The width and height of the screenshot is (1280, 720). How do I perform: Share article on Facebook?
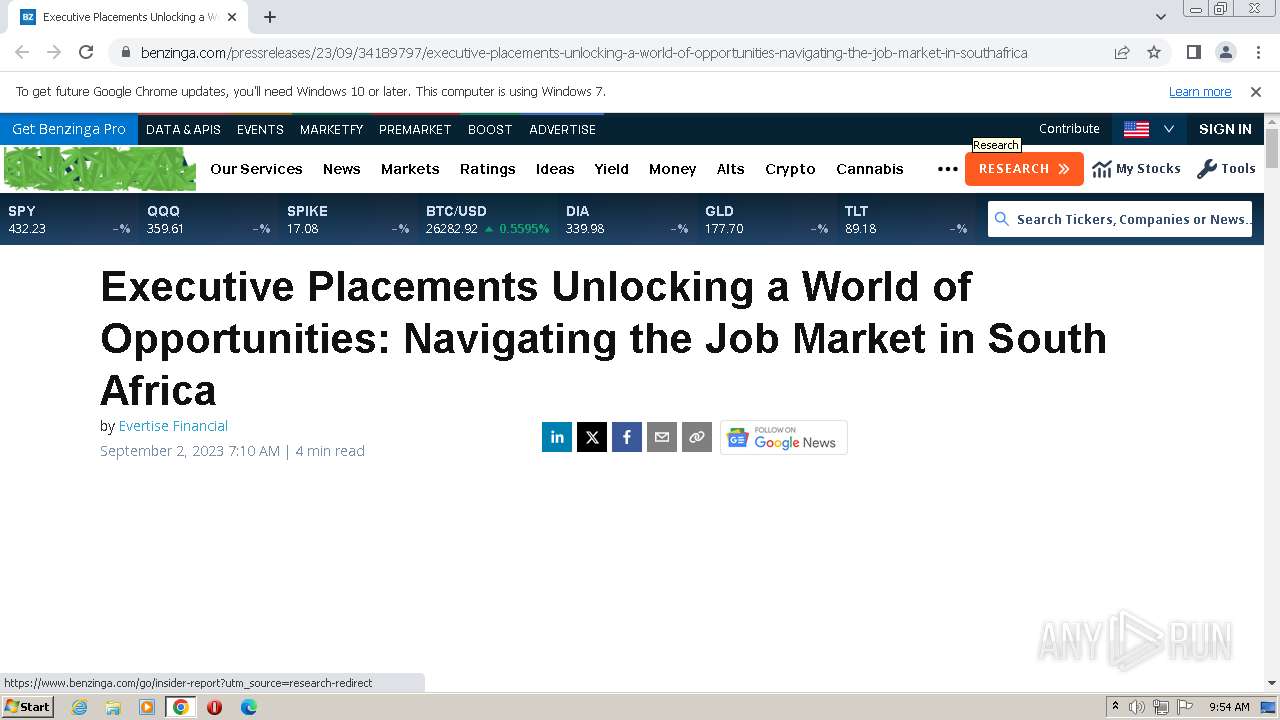[x=627, y=437]
